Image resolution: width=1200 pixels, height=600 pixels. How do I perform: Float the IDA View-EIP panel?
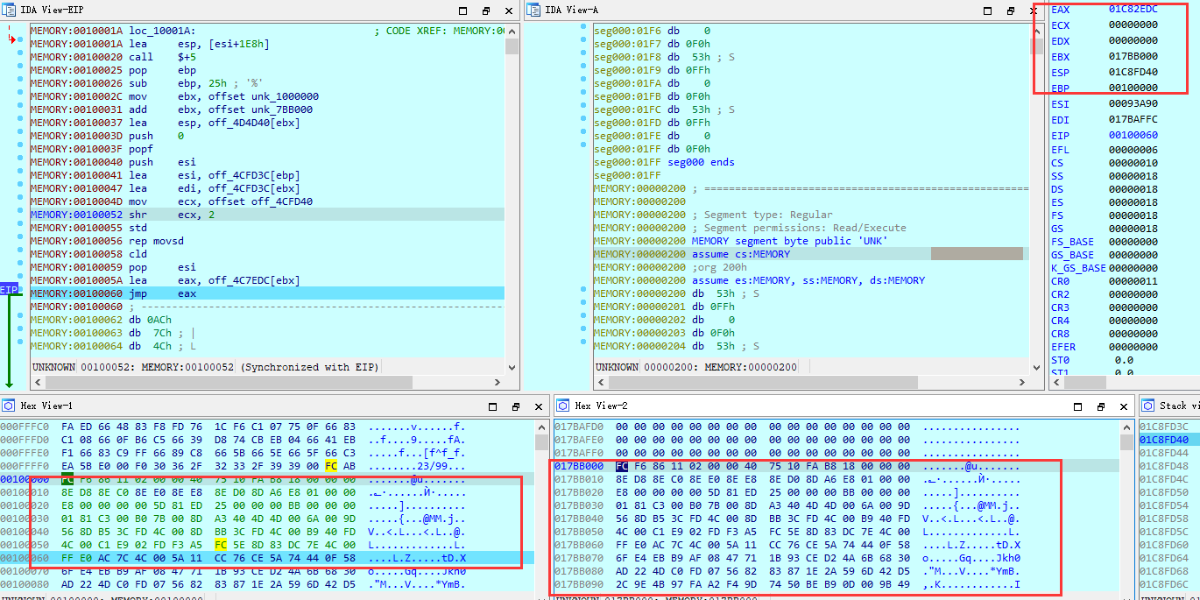[486, 11]
